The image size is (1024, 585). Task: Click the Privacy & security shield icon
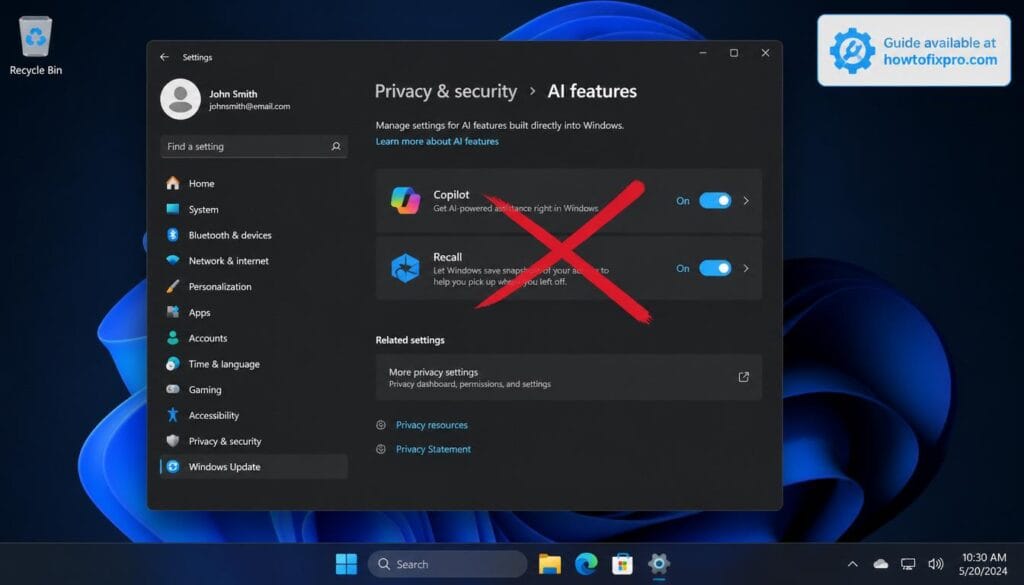pos(172,441)
